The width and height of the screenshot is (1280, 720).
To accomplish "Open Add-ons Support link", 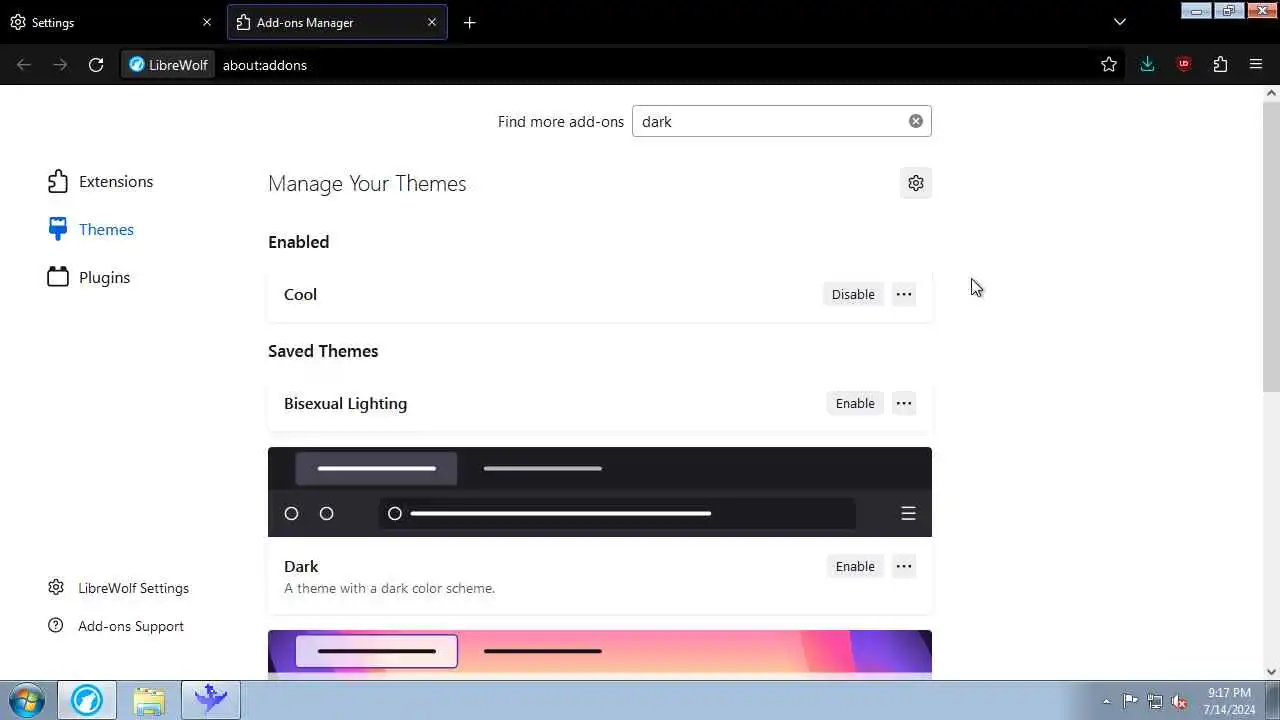I will click(x=116, y=626).
